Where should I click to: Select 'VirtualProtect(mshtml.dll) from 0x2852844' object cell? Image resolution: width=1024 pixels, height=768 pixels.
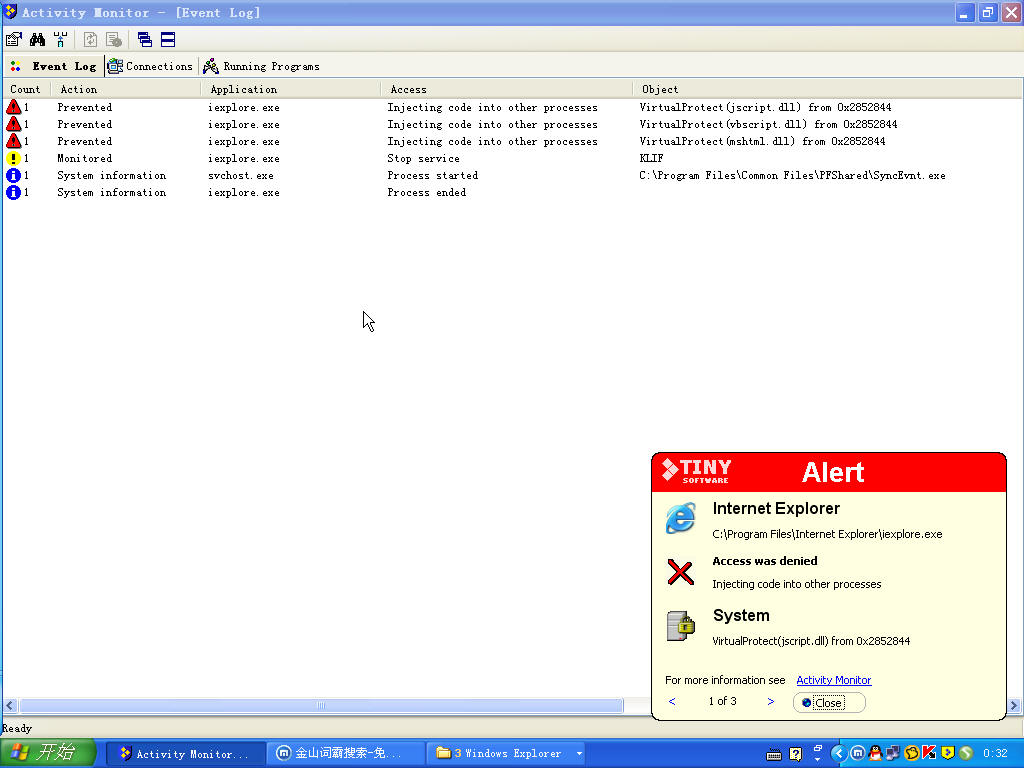[x=762, y=141]
